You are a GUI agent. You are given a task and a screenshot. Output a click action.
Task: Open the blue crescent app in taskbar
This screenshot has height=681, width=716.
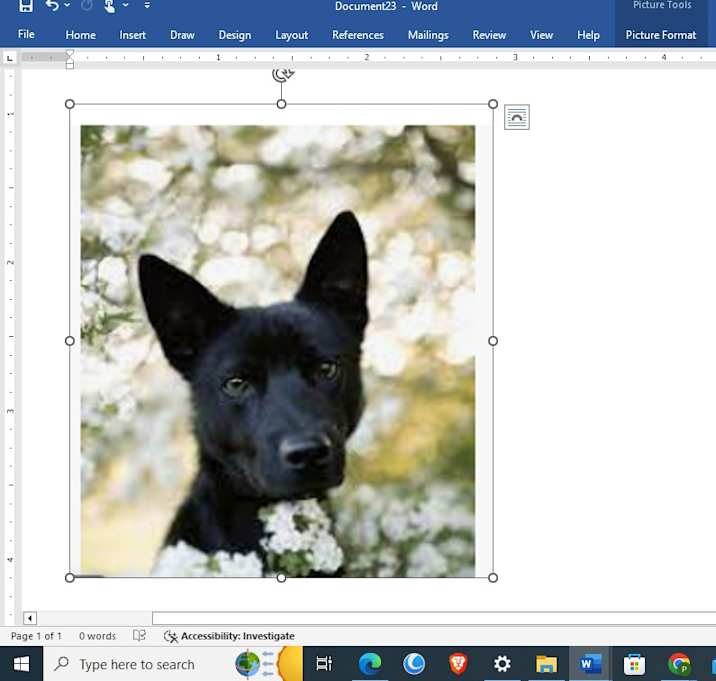click(414, 664)
